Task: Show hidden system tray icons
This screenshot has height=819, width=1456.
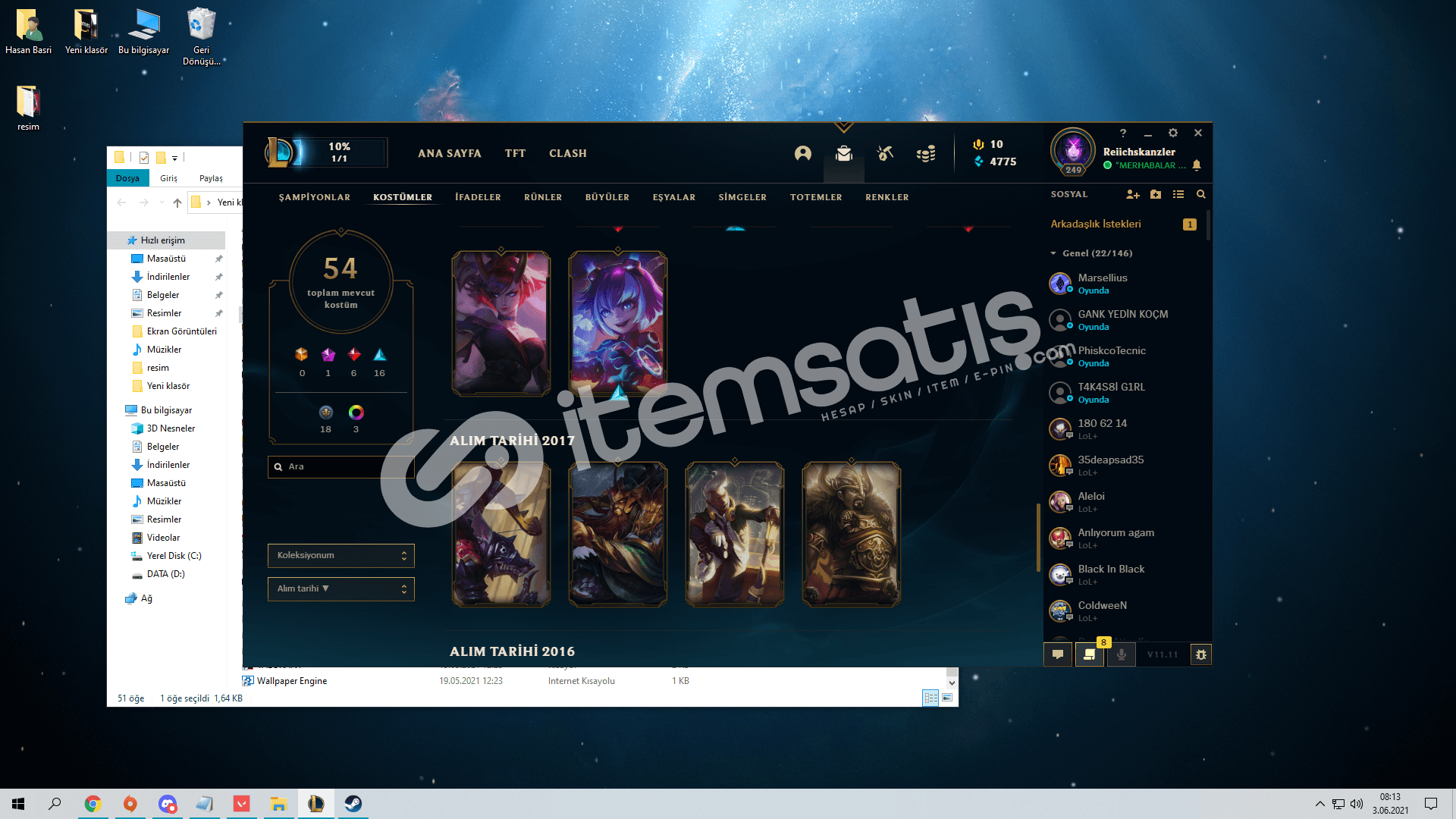Action: point(1320,804)
